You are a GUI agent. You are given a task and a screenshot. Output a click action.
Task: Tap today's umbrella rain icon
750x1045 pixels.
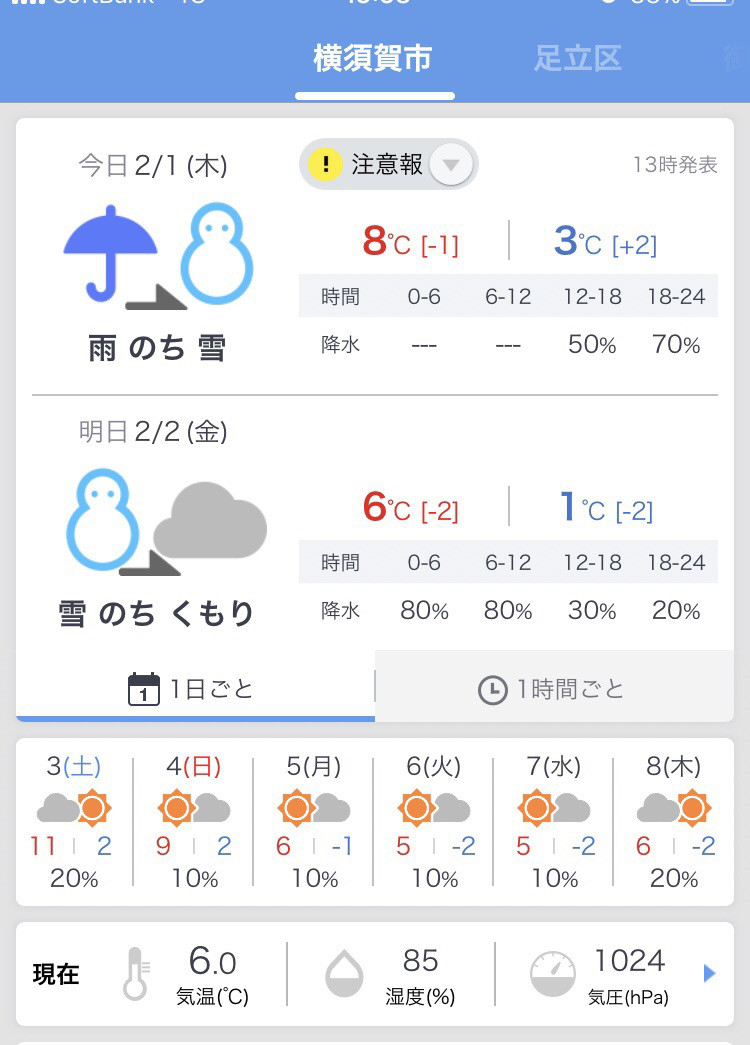(x=111, y=253)
